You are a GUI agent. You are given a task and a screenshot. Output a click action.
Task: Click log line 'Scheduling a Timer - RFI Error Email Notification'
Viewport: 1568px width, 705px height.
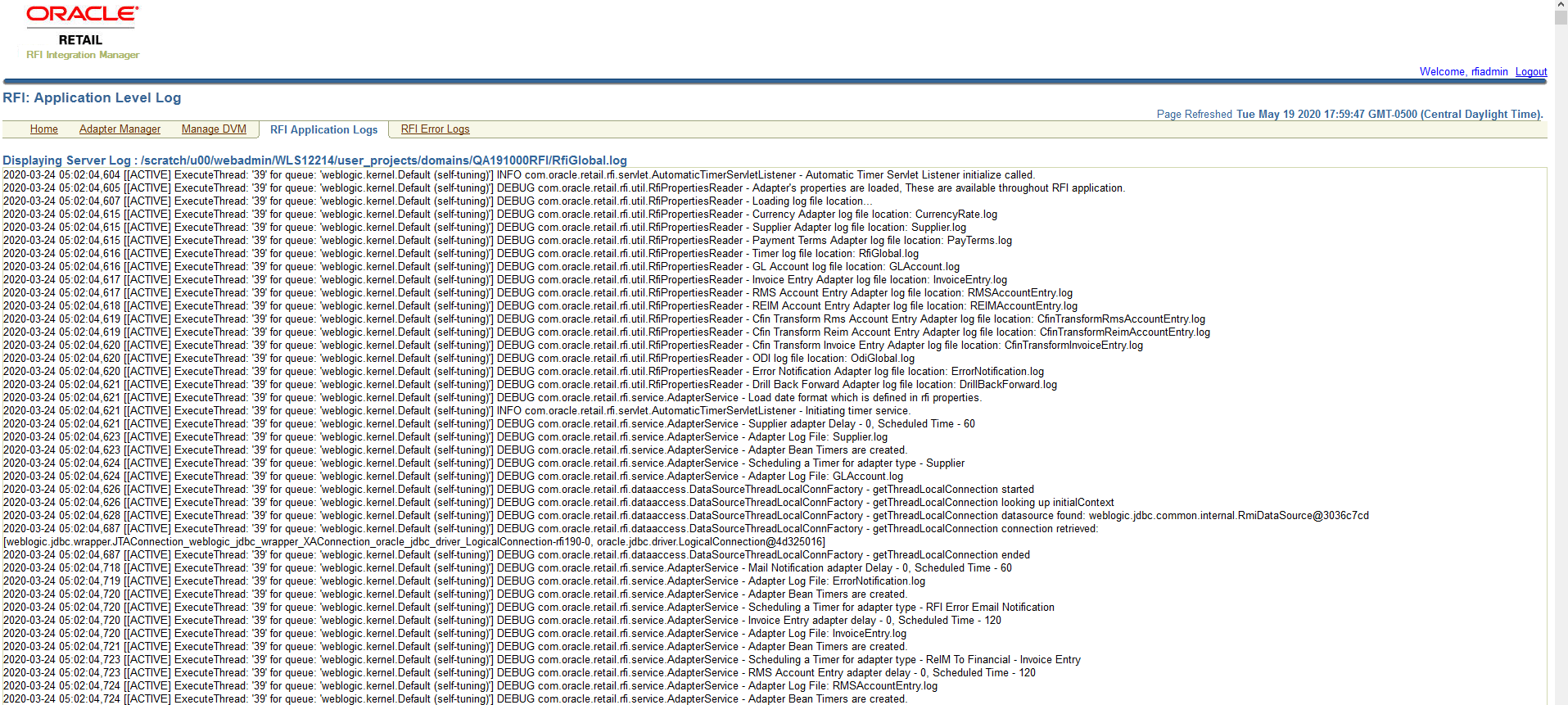click(529, 608)
